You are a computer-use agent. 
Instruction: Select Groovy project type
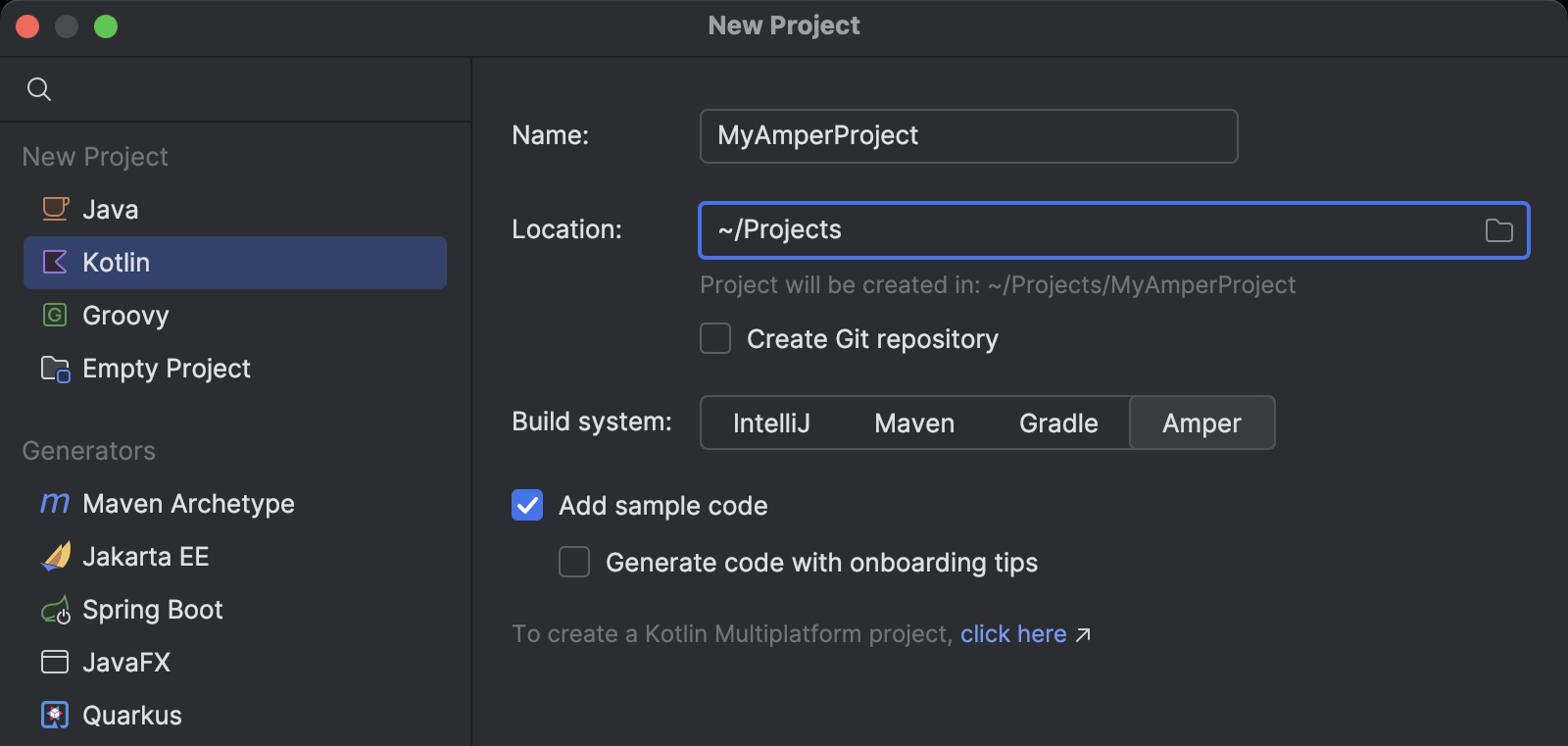[x=235, y=315]
